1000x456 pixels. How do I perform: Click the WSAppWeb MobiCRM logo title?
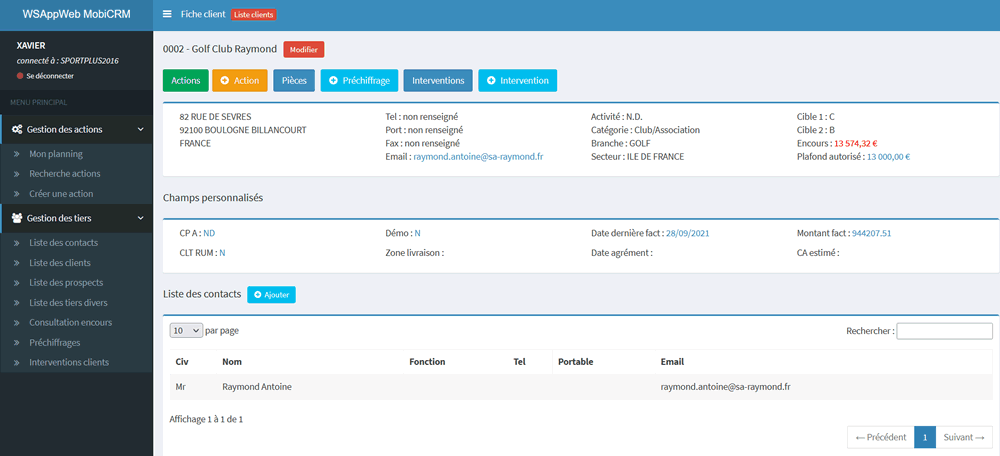[77, 14]
